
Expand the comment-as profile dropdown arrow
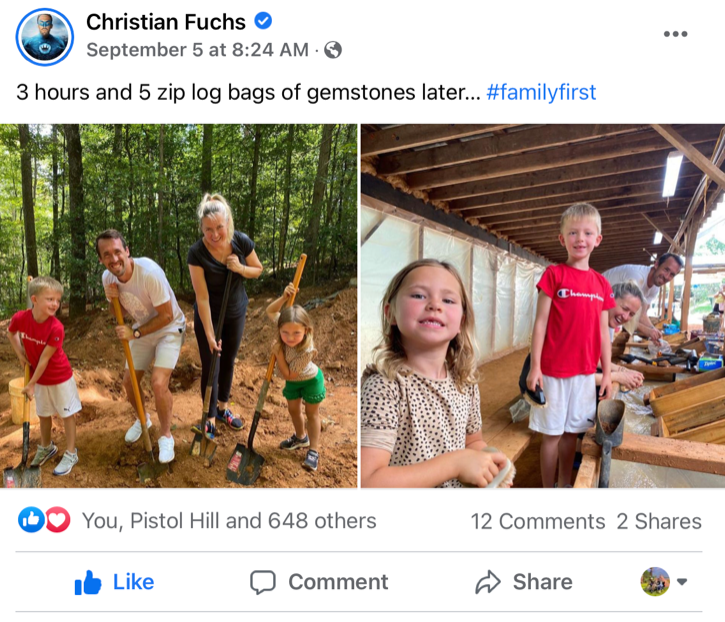[683, 582]
